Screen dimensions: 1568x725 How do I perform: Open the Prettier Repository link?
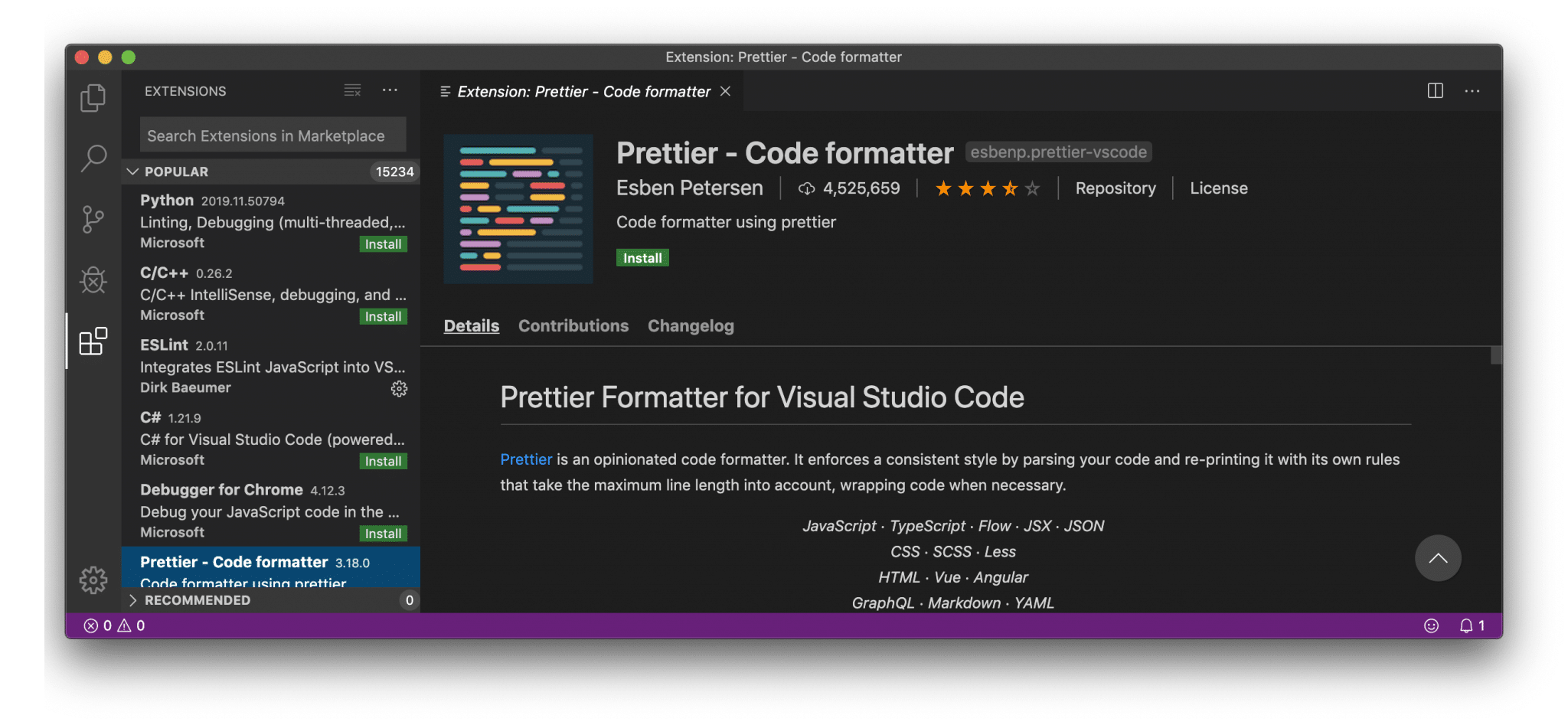click(1115, 188)
